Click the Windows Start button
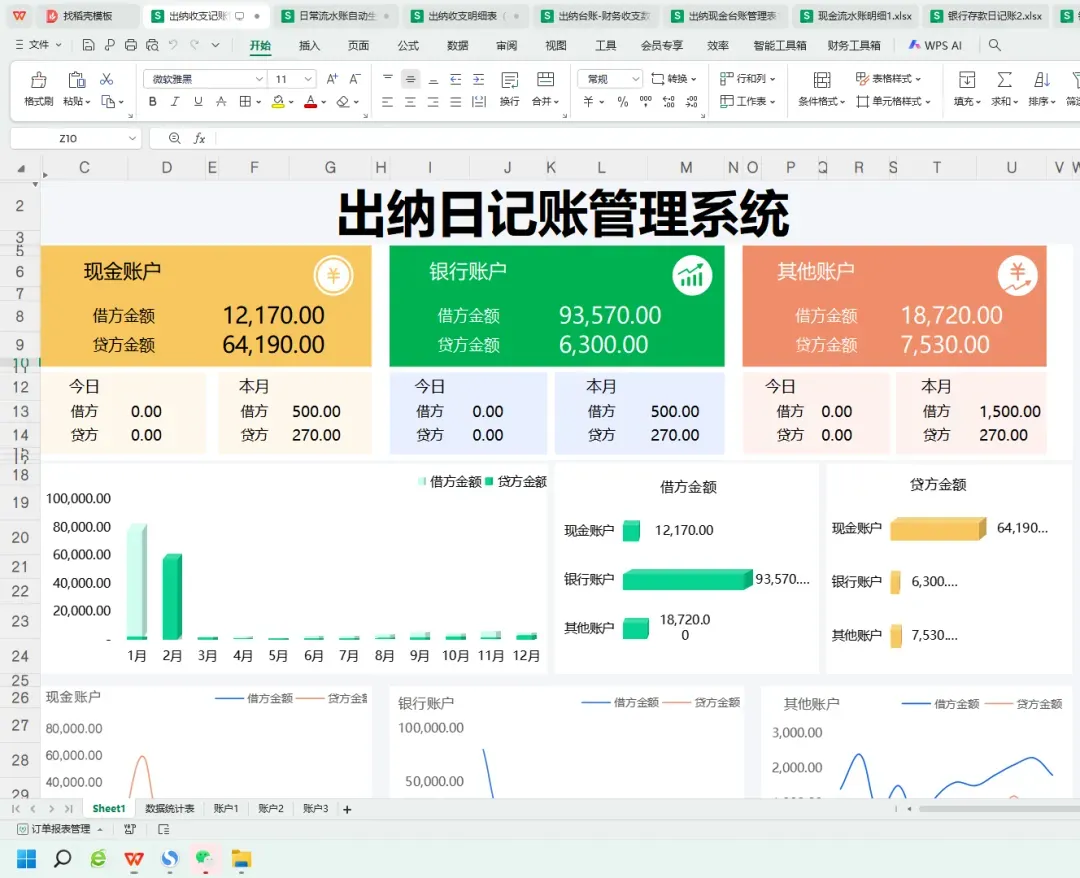 [26, 859]
